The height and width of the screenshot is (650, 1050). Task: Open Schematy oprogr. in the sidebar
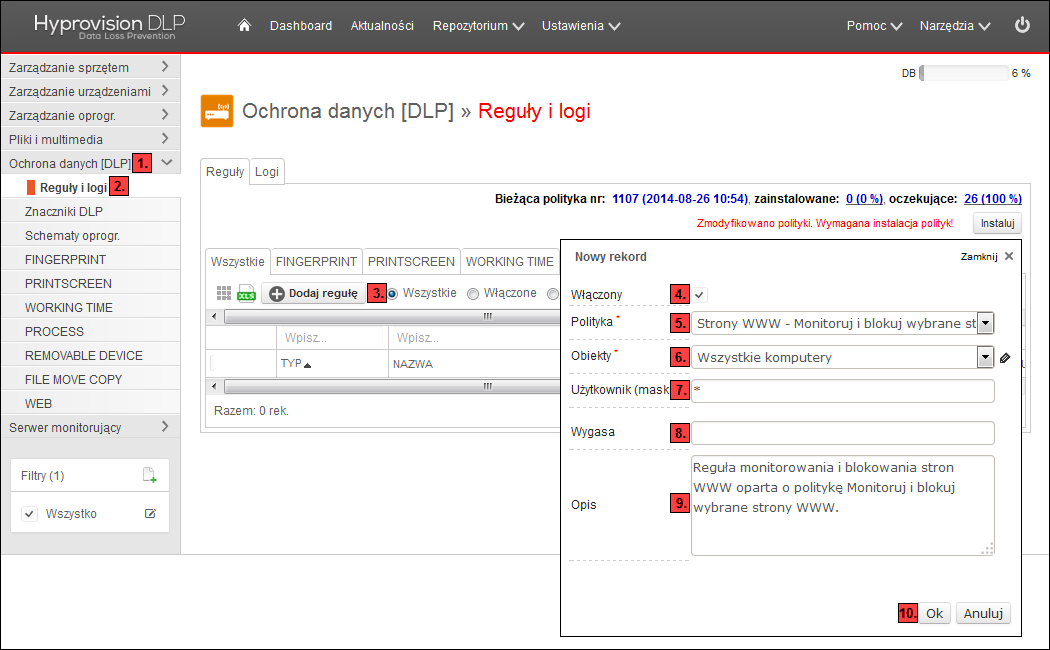(x=90, y=236)
